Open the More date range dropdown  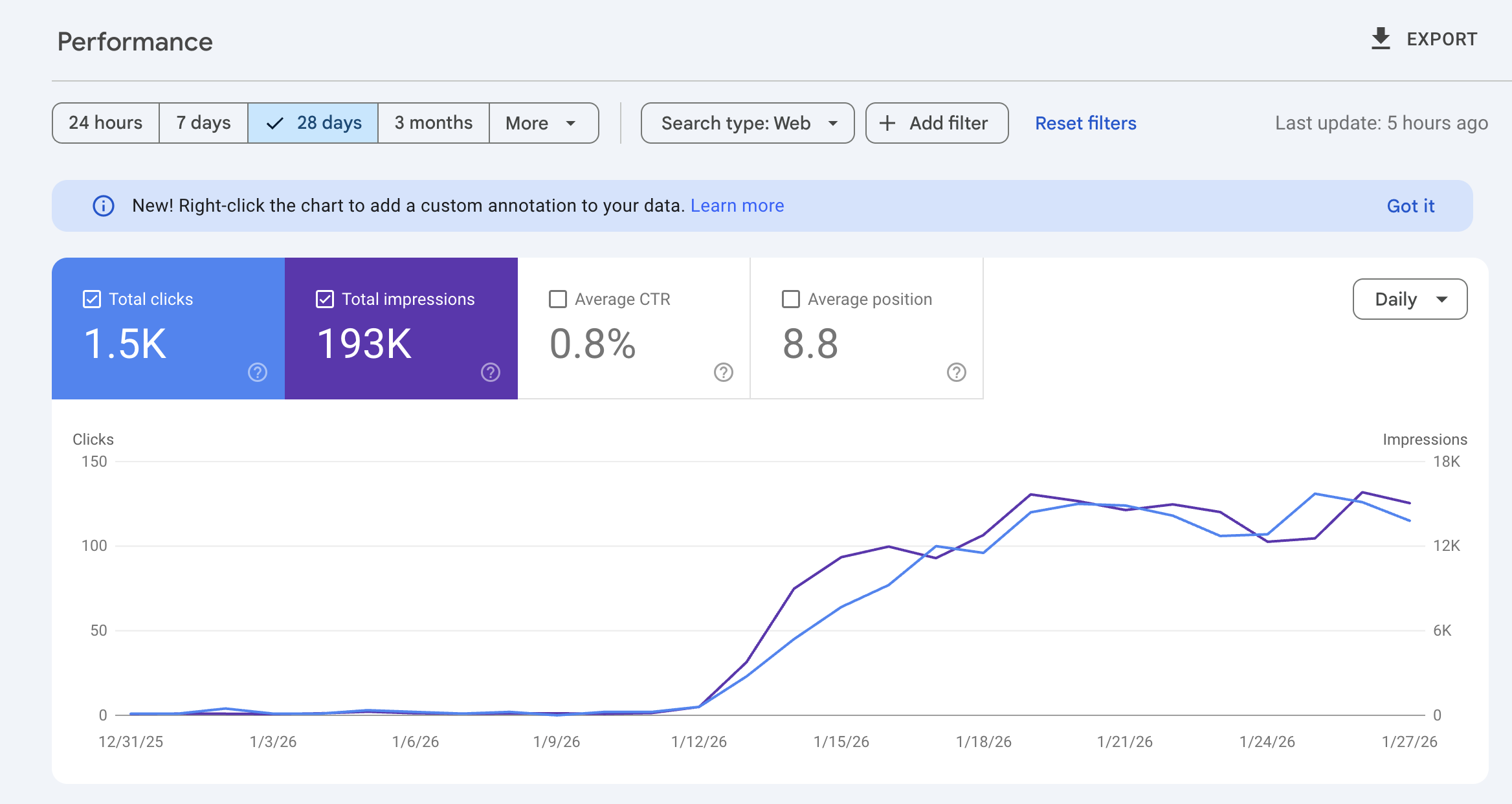(x=542, y=123)
